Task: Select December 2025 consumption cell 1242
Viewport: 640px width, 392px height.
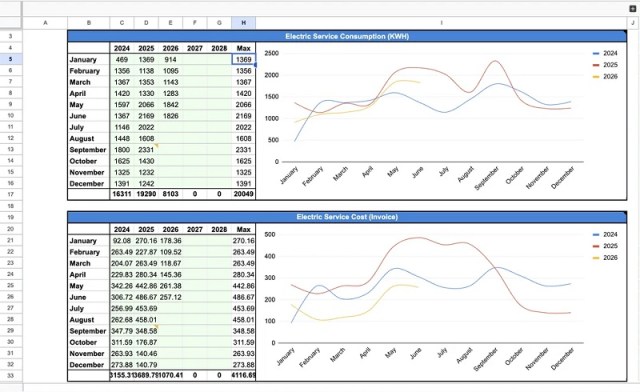Action: (x=146, y=184)
